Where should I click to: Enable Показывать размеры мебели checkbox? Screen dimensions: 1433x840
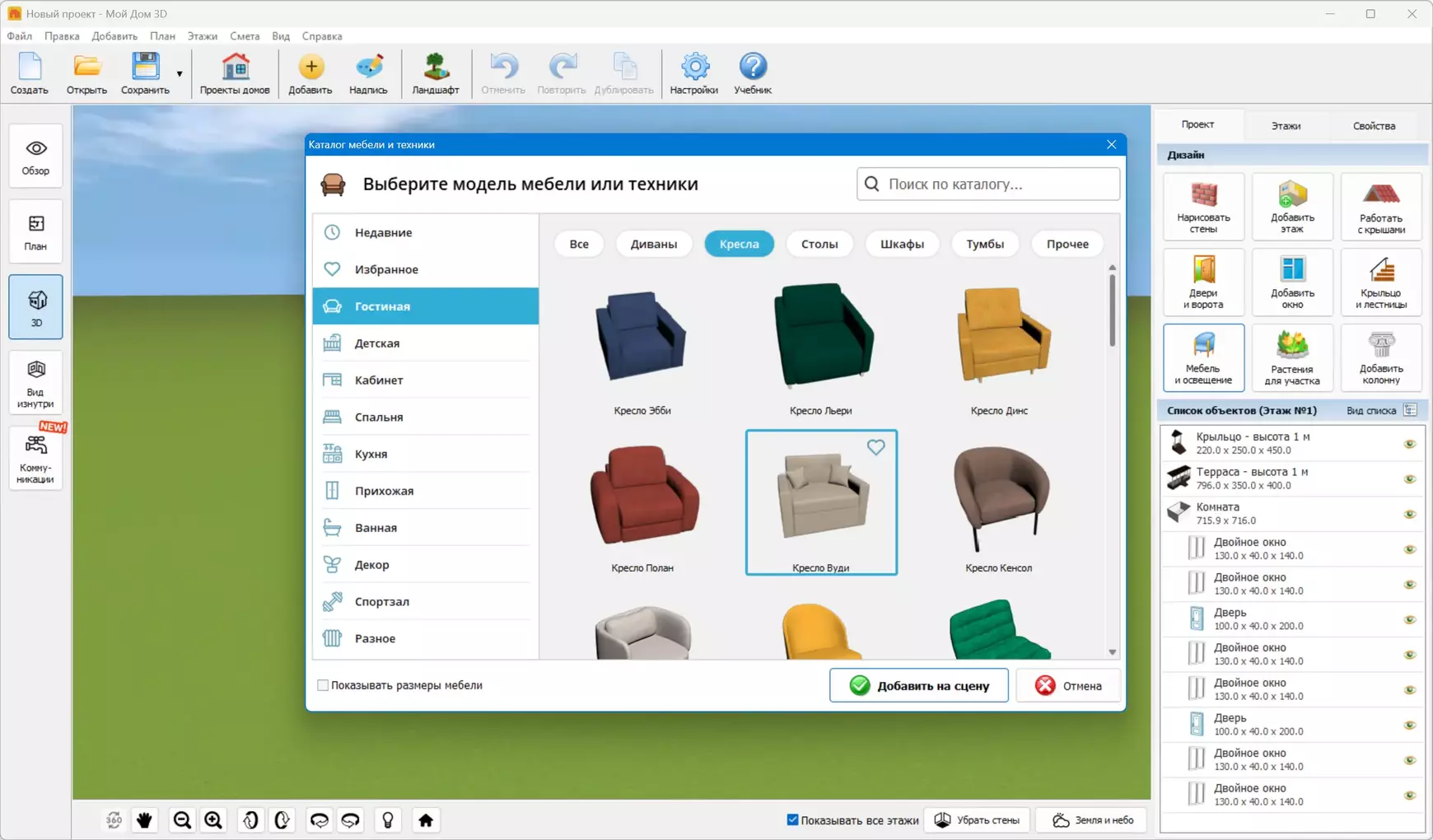[323, 685]
